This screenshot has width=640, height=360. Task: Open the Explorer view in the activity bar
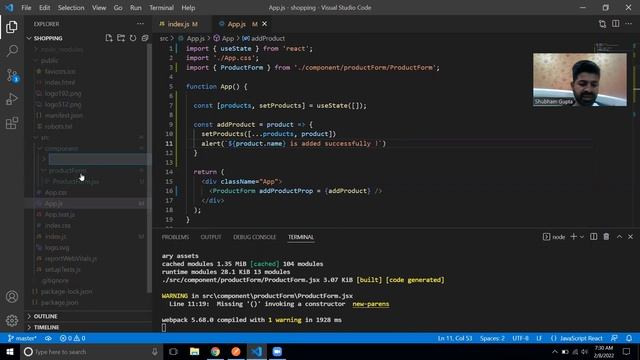pos(12,27)
